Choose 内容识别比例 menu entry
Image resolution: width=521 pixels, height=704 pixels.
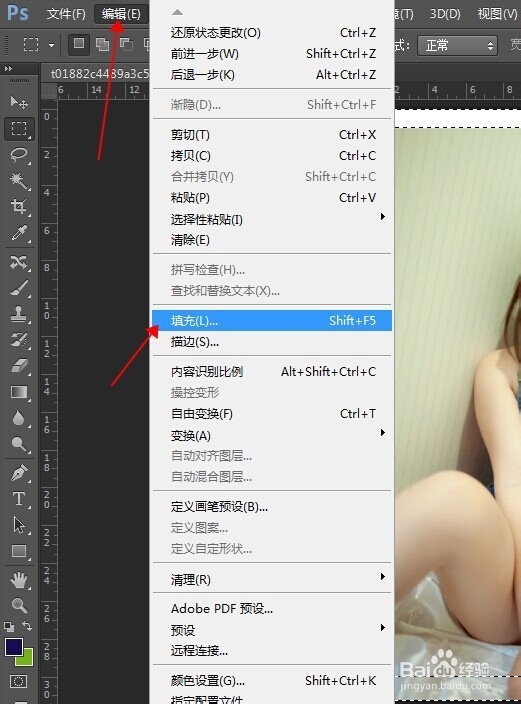tap(272, 372)
